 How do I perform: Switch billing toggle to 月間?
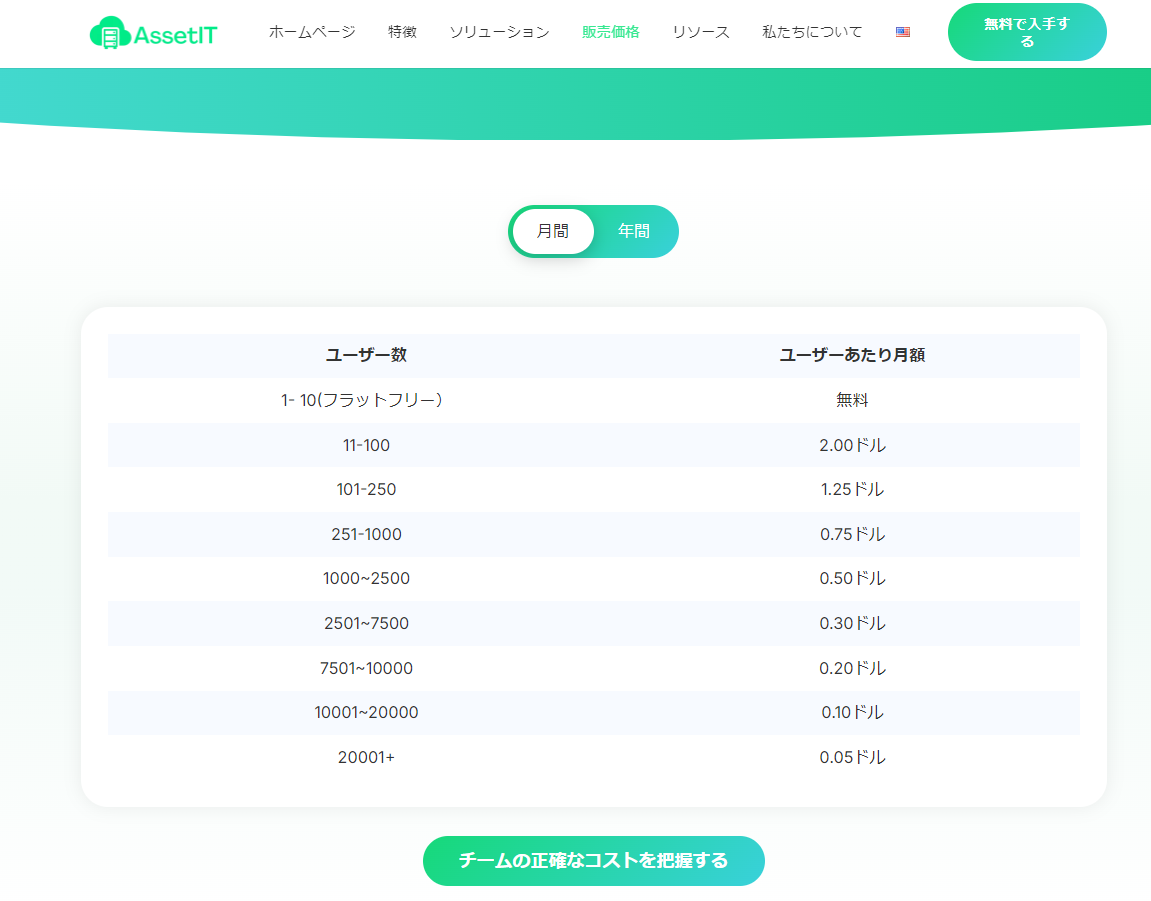(553, 231)
